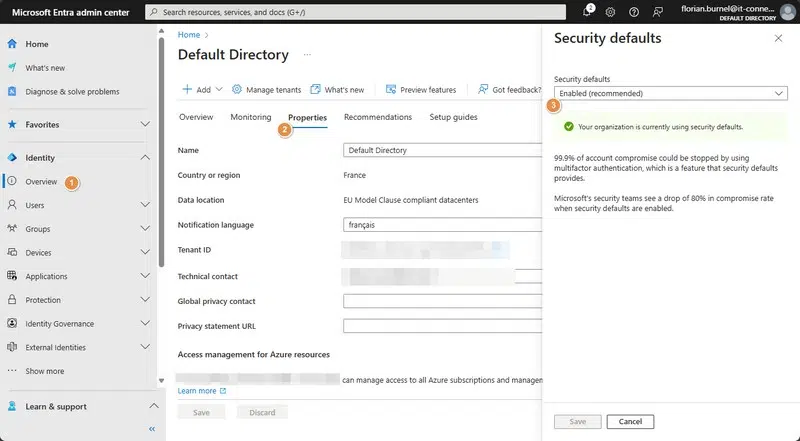800x441 pixels.
Task: Open Manage tenants from toolbar
Action: click(265, 89)
